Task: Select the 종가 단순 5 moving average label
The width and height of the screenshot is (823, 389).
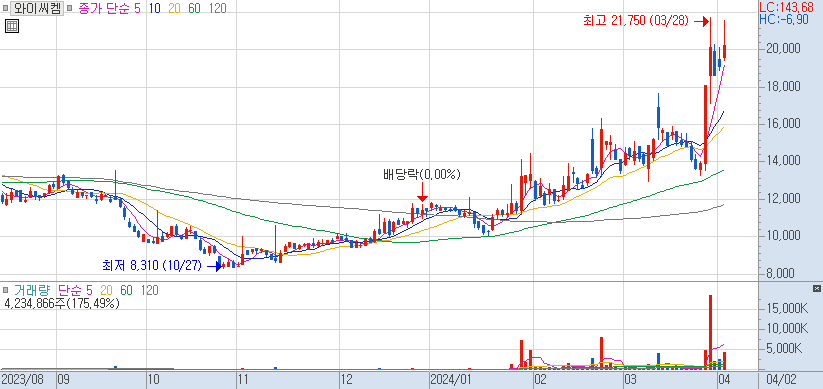Action: (x=110, y=8)
